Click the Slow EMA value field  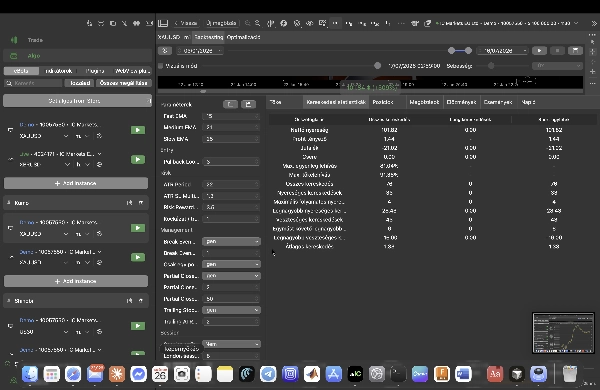pos(231,139)
